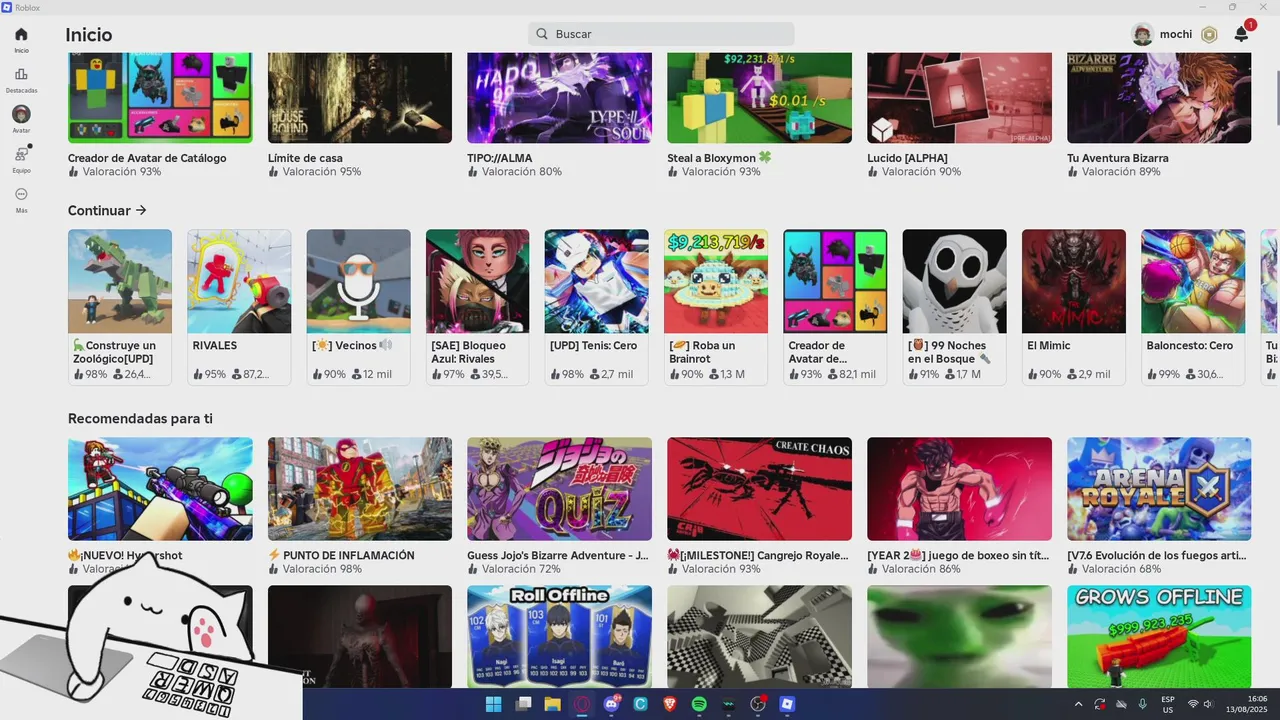The width and height of the screenshot is (1280, 720).
Task: Open OBS Studio from the taskbar
Action: [x=758, y=704]
